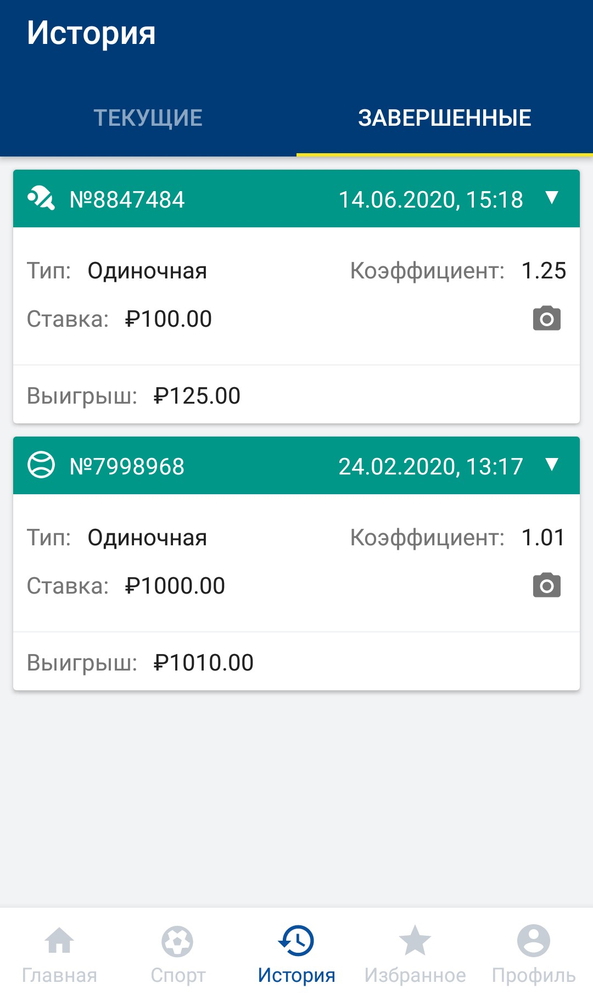Collapse the first bet card chevron
This screenshot has height=1000, width=593.
(x=550, y=198)
